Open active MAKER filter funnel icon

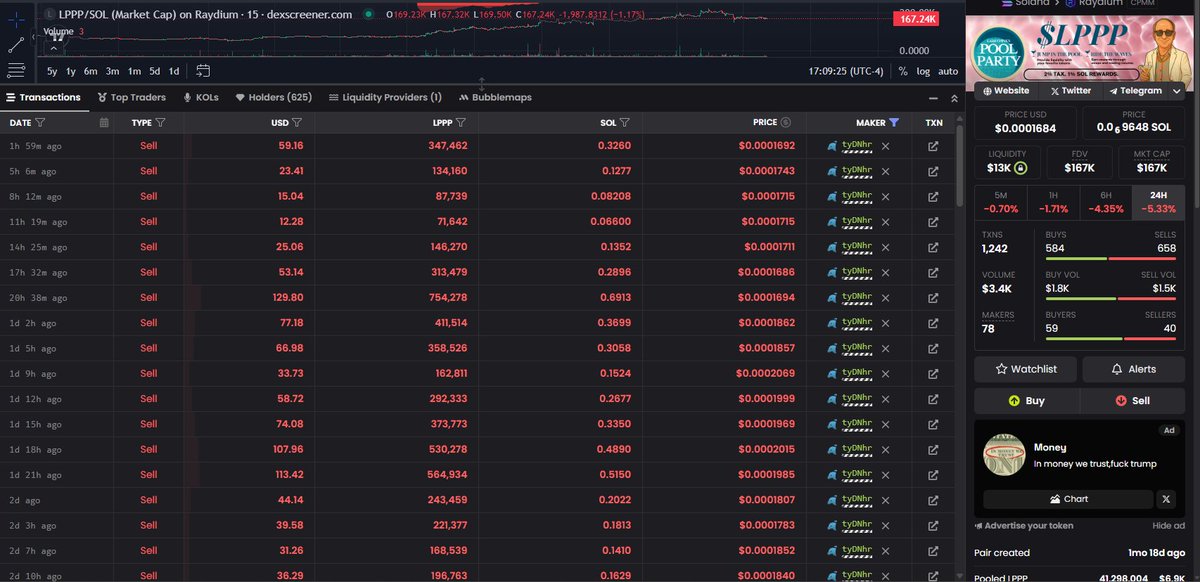894,123
